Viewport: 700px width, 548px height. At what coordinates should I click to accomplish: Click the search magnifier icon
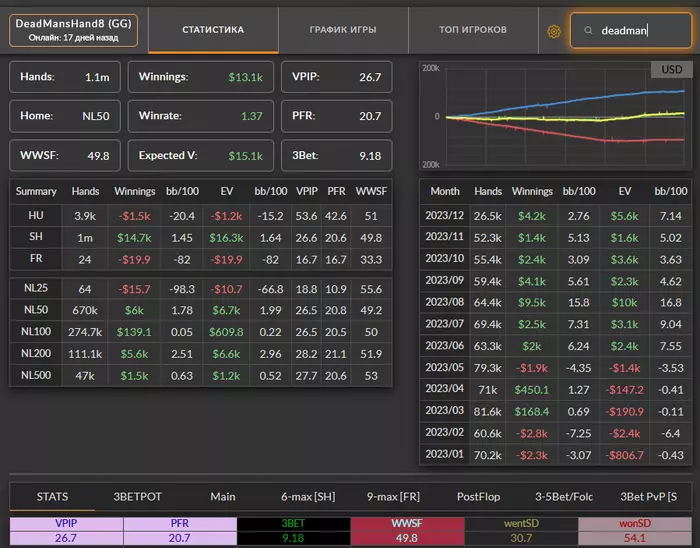click(588, 30)
